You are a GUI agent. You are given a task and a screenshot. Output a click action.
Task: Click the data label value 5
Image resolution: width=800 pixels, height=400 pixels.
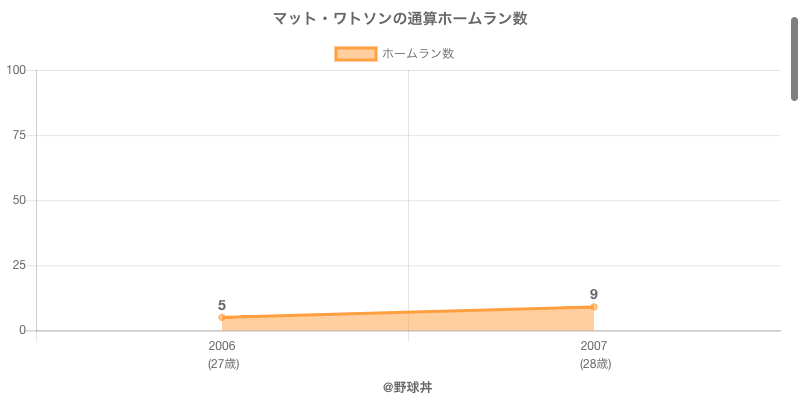(x=222, y=305)
